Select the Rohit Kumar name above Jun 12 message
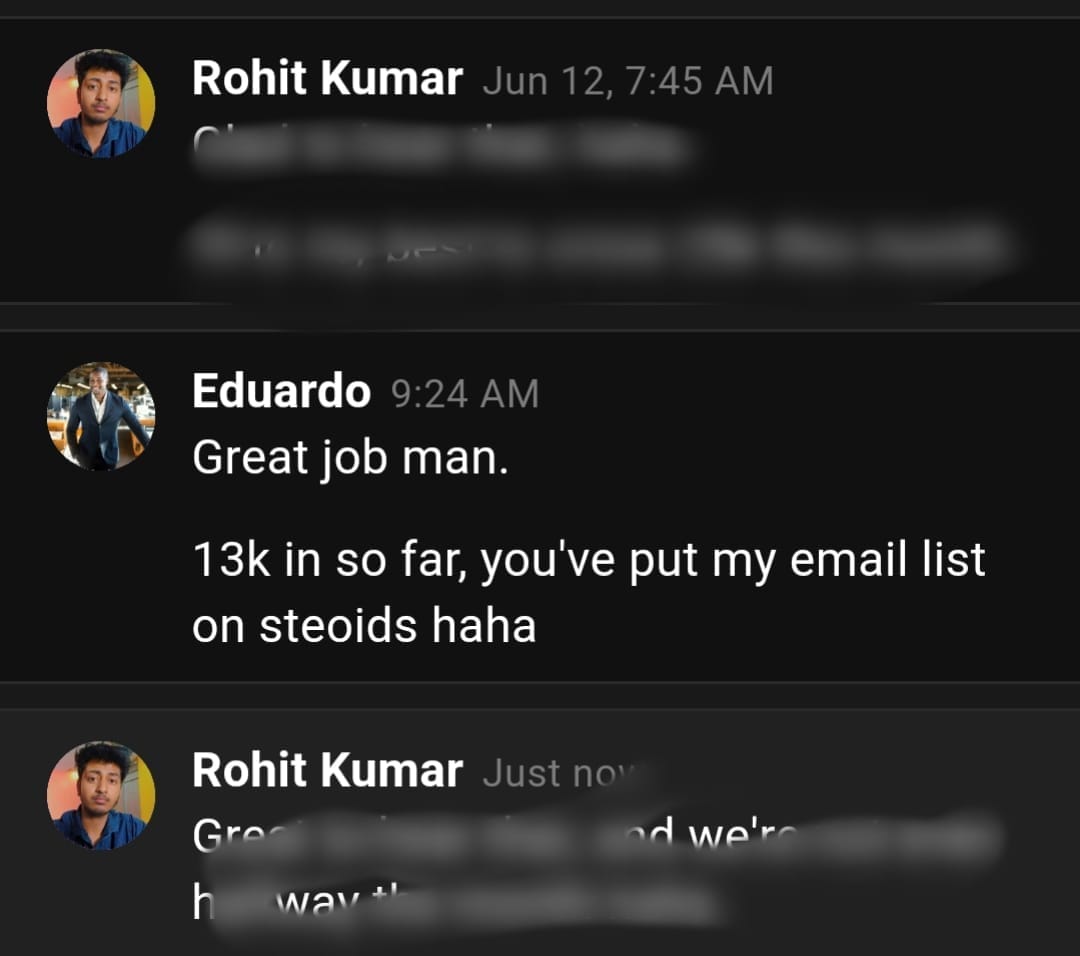 (x=327, y=78)
